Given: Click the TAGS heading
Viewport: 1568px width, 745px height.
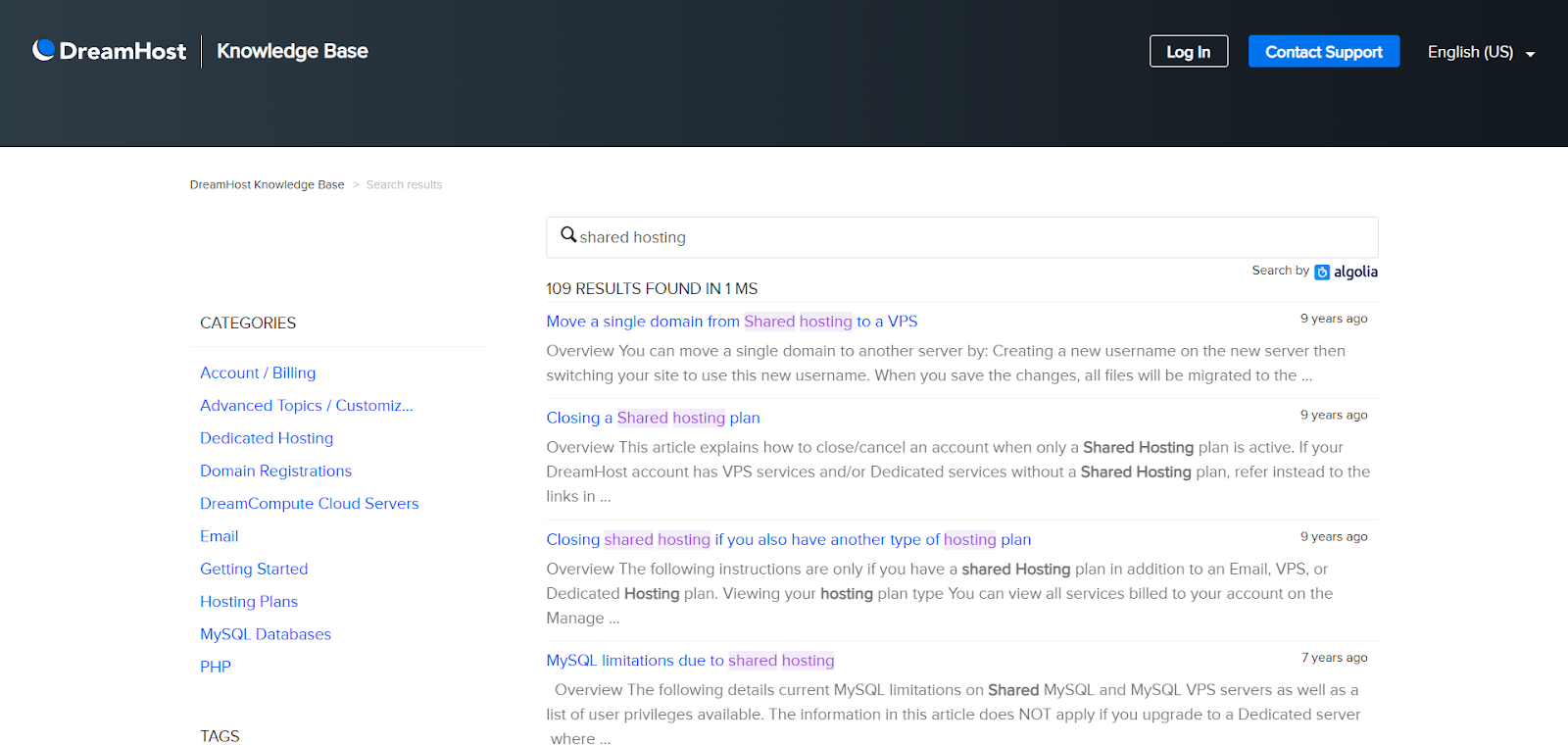Looking at the screenshot, I should pos(220,736).
